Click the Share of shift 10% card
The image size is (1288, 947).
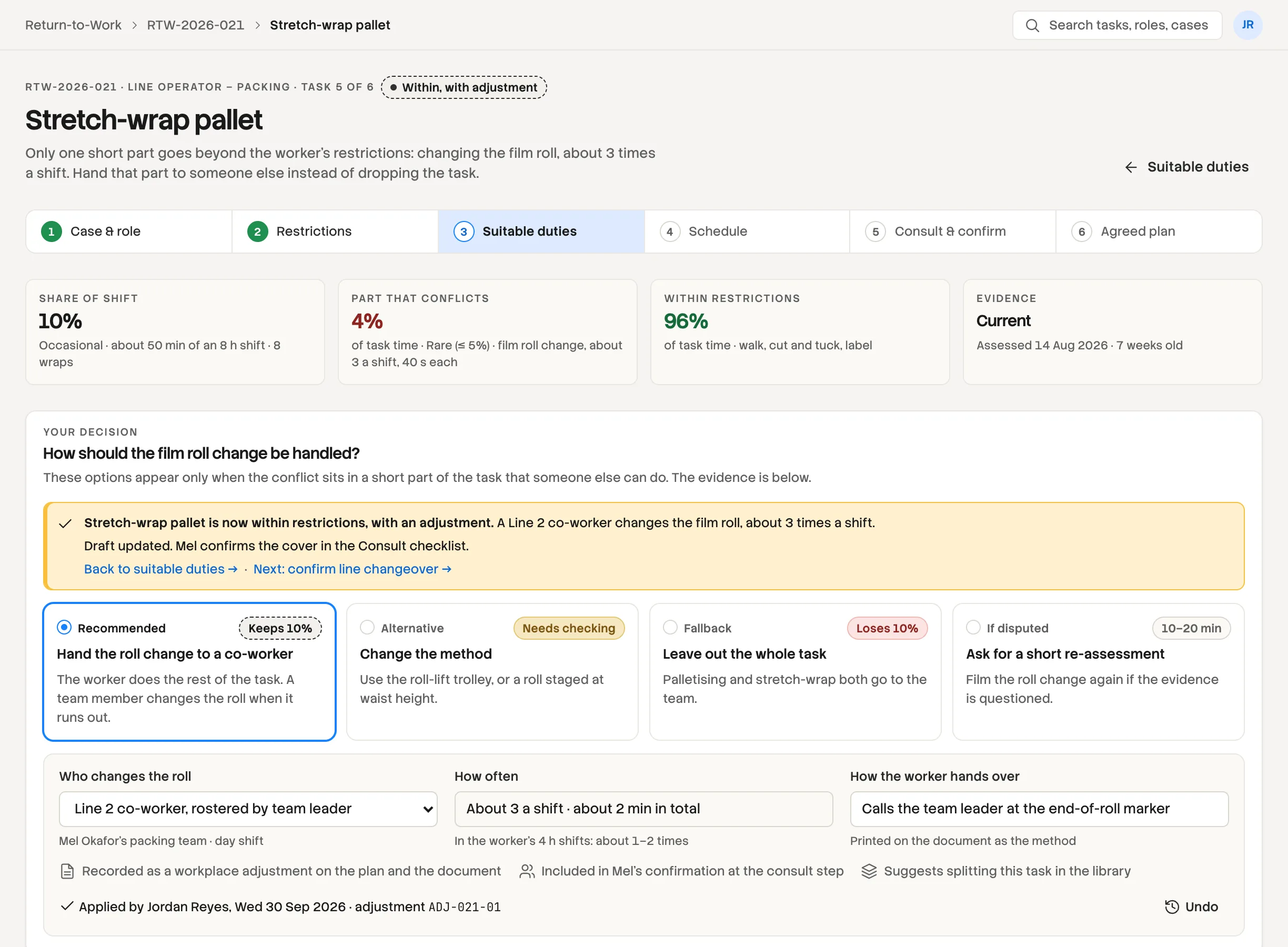point(175,332)
